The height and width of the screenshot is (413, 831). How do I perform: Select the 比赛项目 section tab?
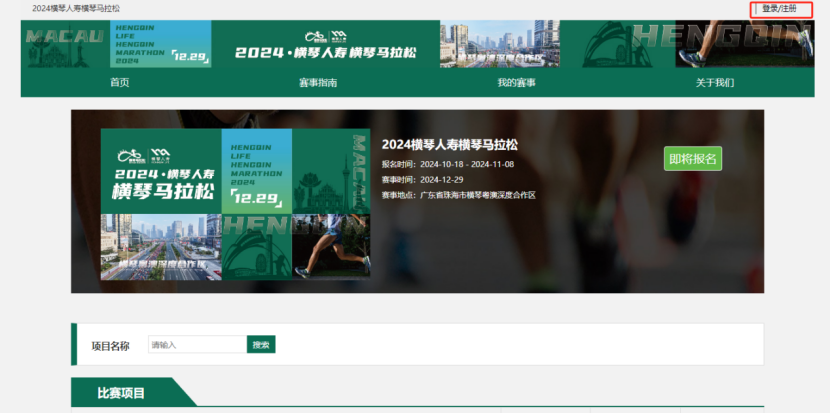[x=121, y=393]
